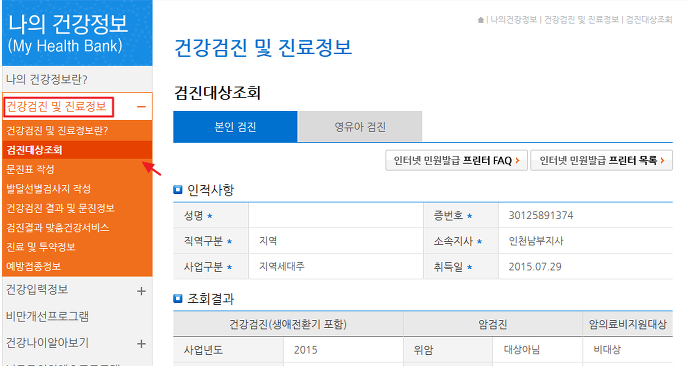Viewport: 690px width, 366px height.
Task: Click 나의 건강정보 My Health Bank header
Action: (x=77, y=33)
